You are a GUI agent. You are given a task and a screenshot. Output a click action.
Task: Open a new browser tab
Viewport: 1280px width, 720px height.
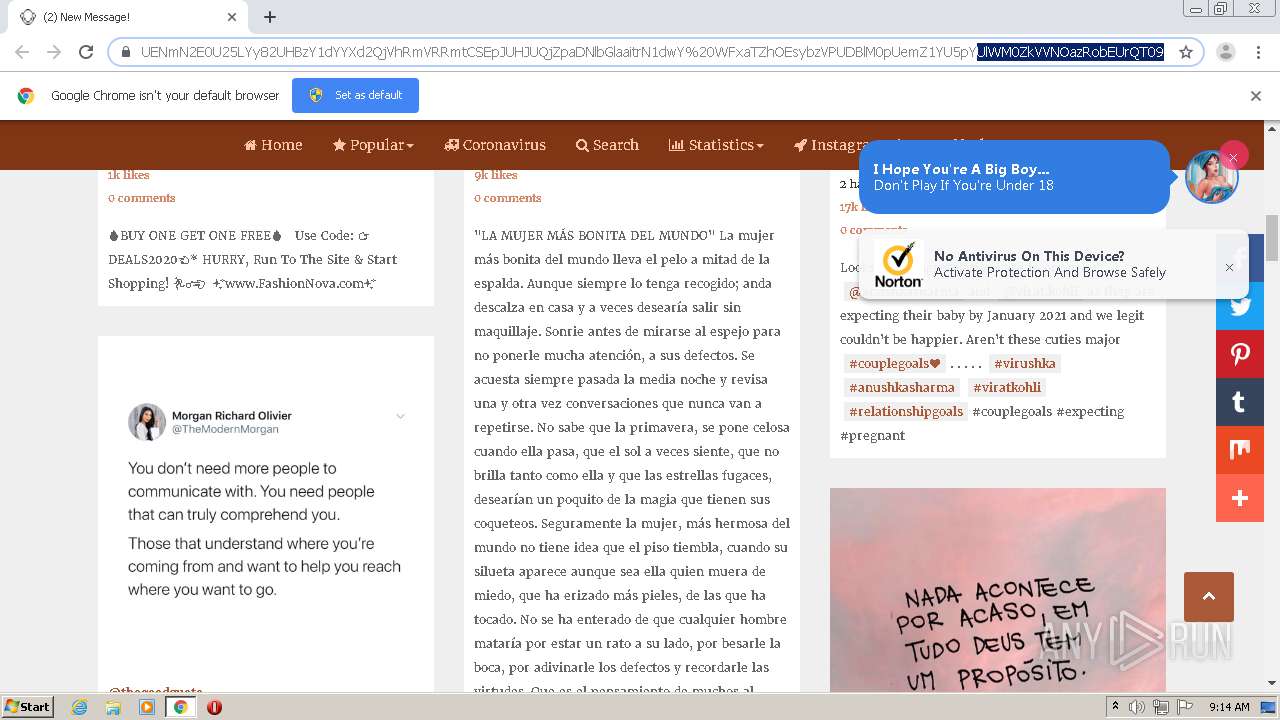coord(270,17)
